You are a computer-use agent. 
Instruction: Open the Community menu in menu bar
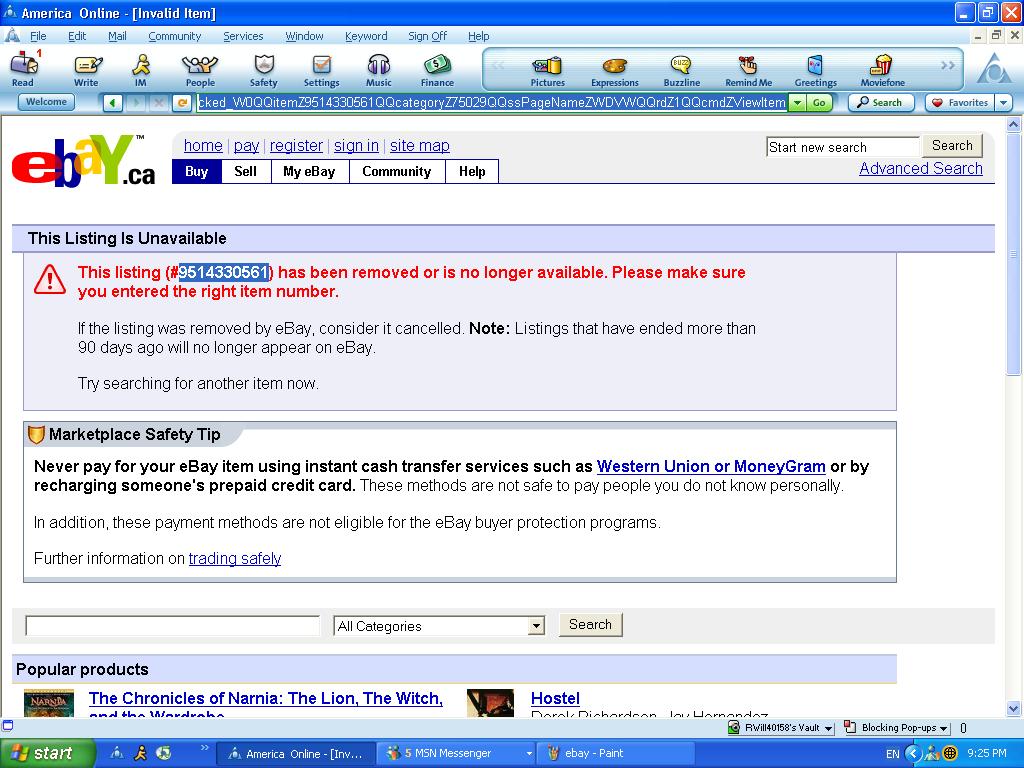[x=174, y=36]
